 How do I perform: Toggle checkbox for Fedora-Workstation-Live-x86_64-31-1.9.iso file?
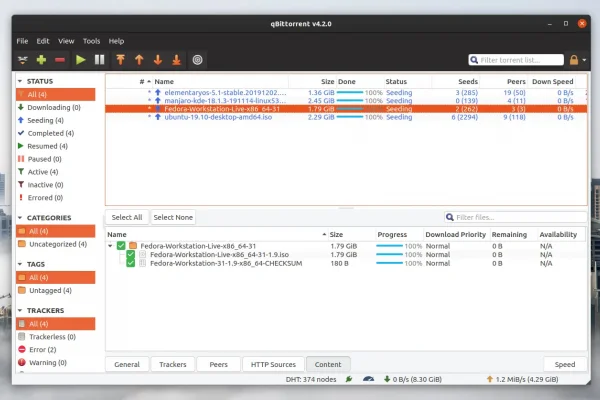click(x=130, y=254)
